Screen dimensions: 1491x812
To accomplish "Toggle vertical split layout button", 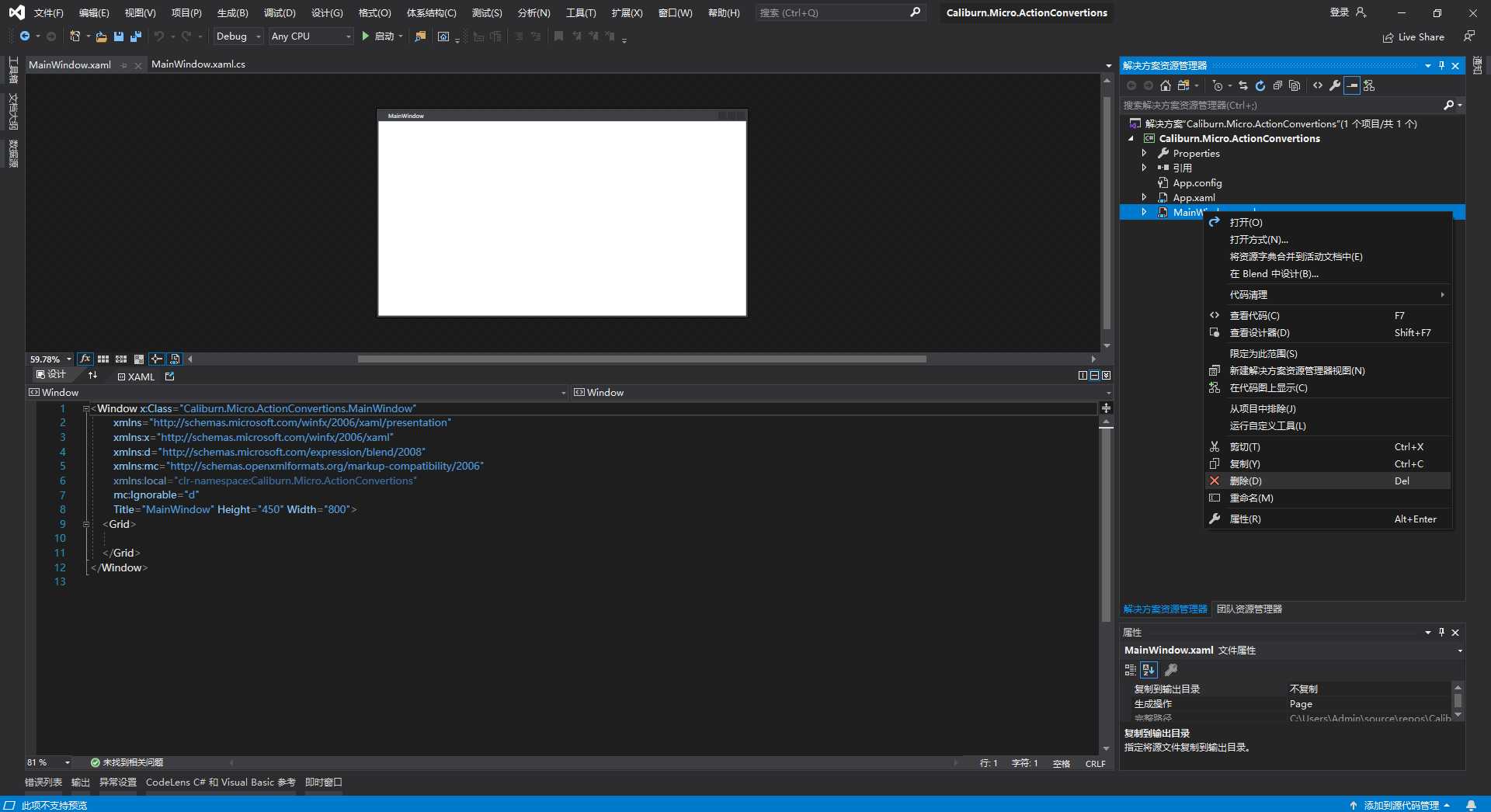I will pos(1083,376).
